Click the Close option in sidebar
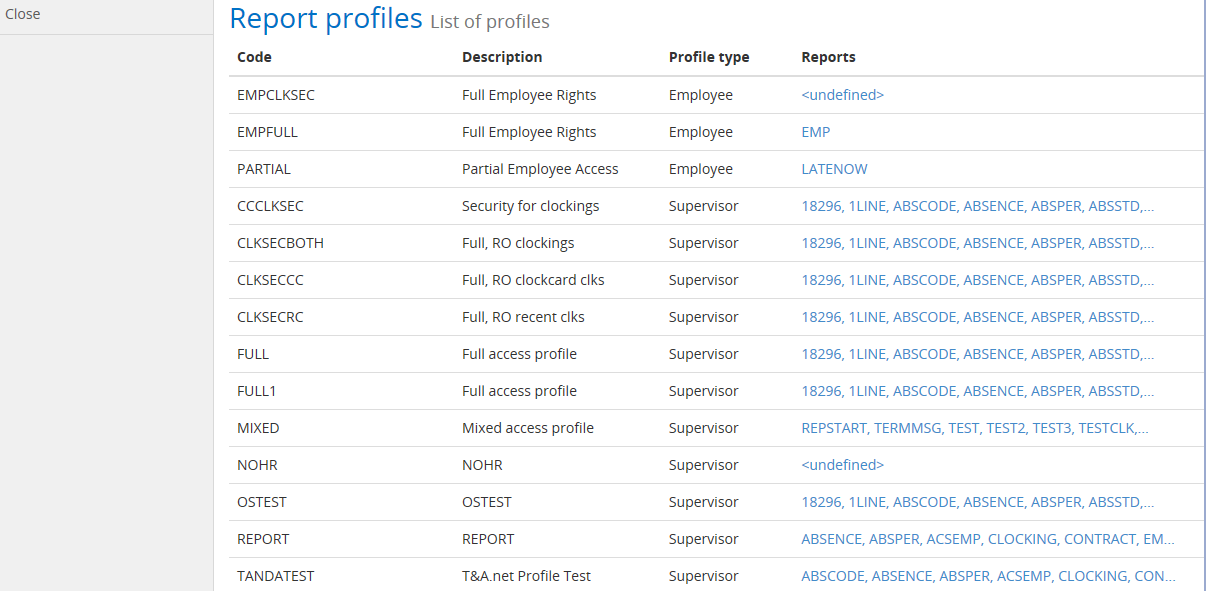This screenshot has height=591, width=1206. [x=23, y=15]
